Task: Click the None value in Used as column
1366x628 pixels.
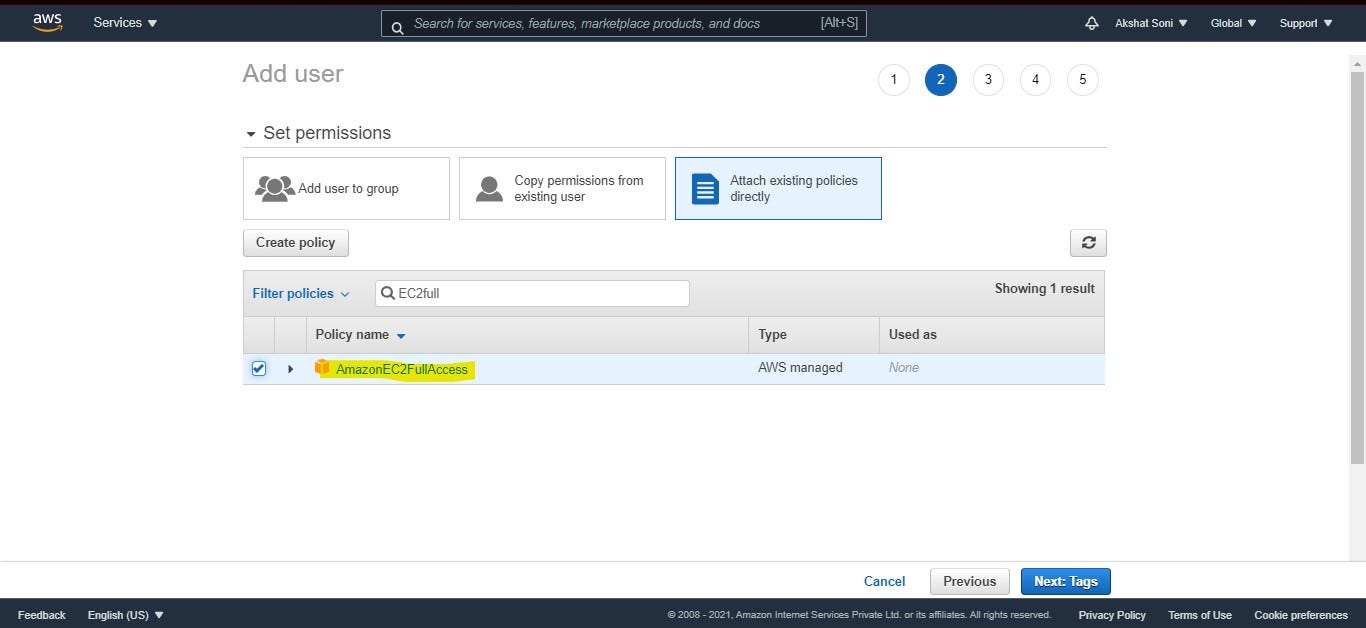Action: point(904,368)
